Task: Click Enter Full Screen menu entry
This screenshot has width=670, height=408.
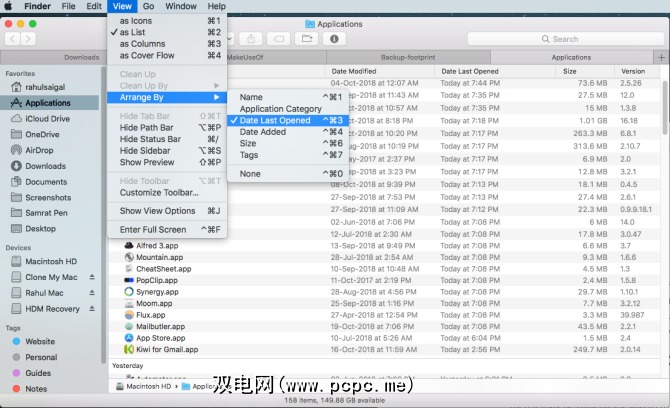Action: click(157, 230)
